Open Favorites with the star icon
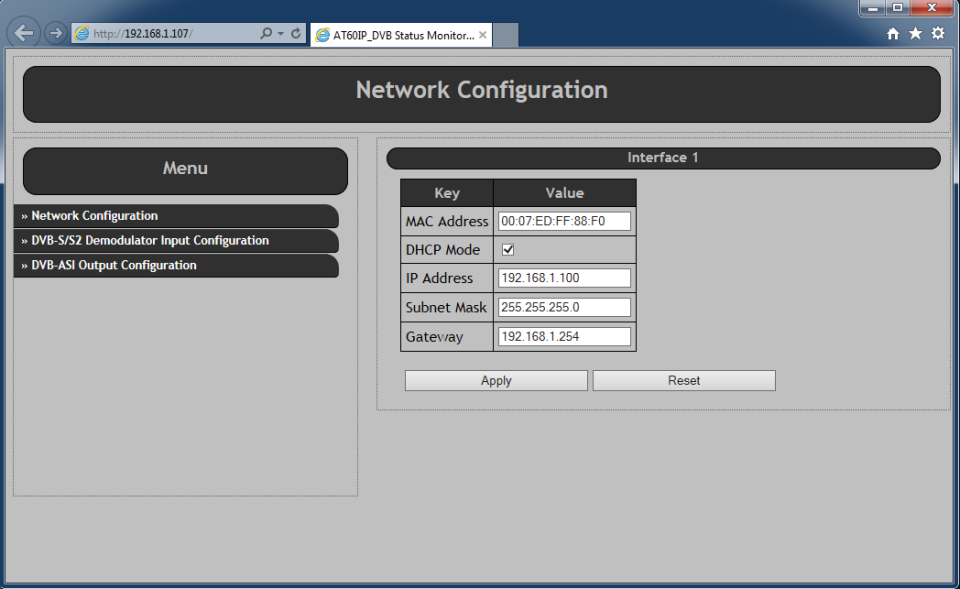The height and width of the screenshot is (589, 960). 915,34
